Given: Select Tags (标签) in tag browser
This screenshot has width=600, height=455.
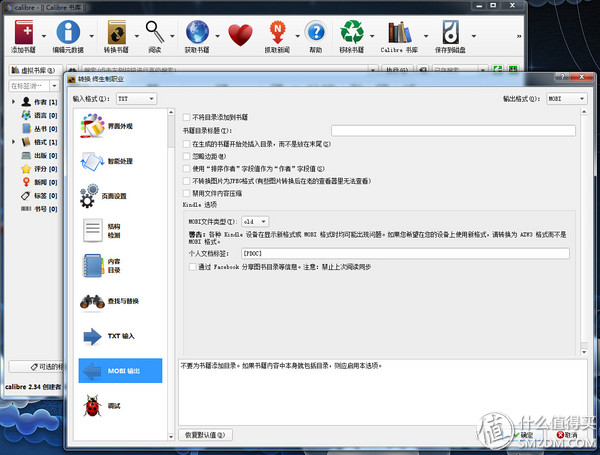Looking at the screenshot, I should 39,196.
